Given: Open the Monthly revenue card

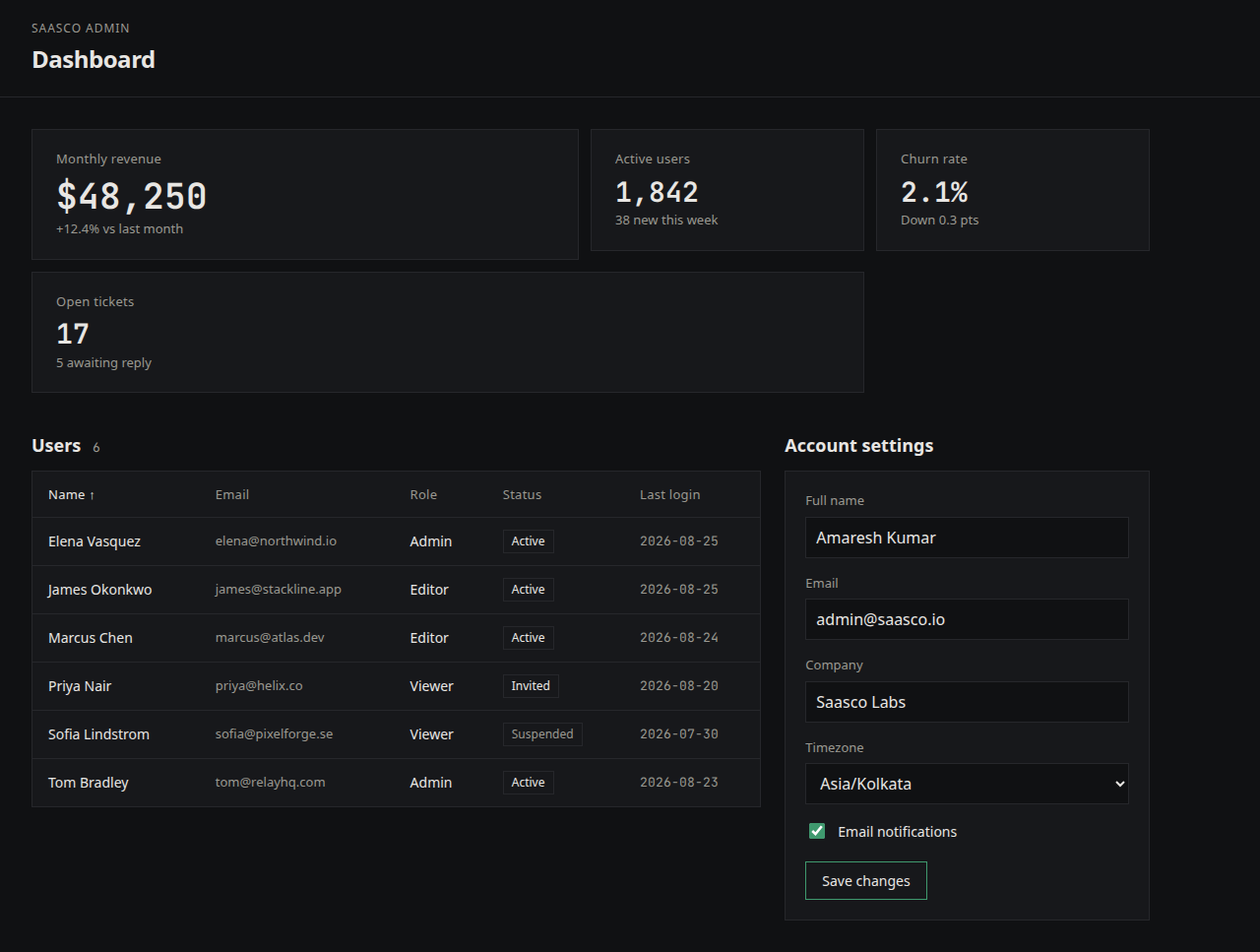Looking at the screenshot, I should click(x=305, y=194).
